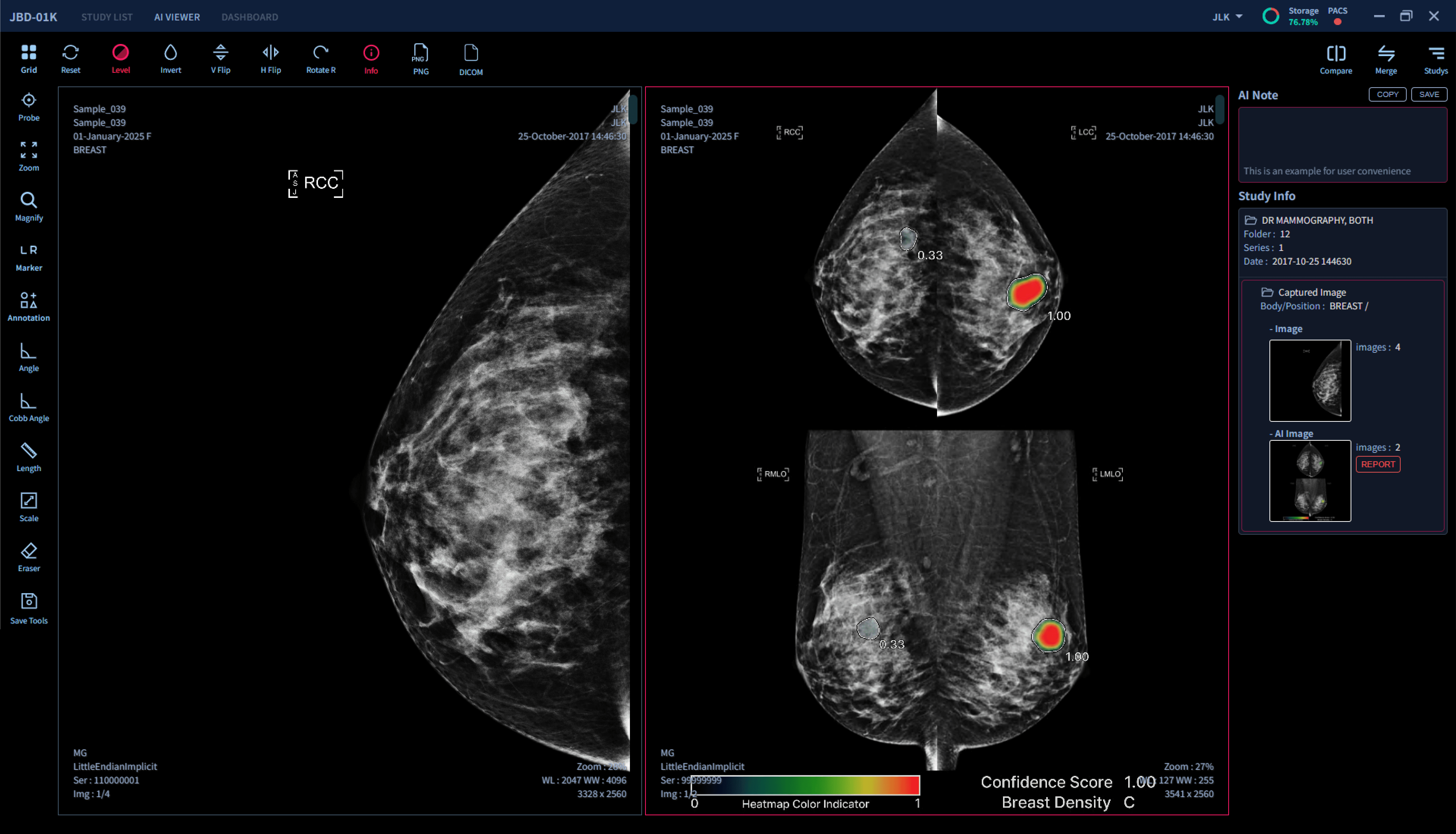This screenshot has width=1456, height=834.
Task: Open the DASHBOARD tab
Action: pos(249,17)
